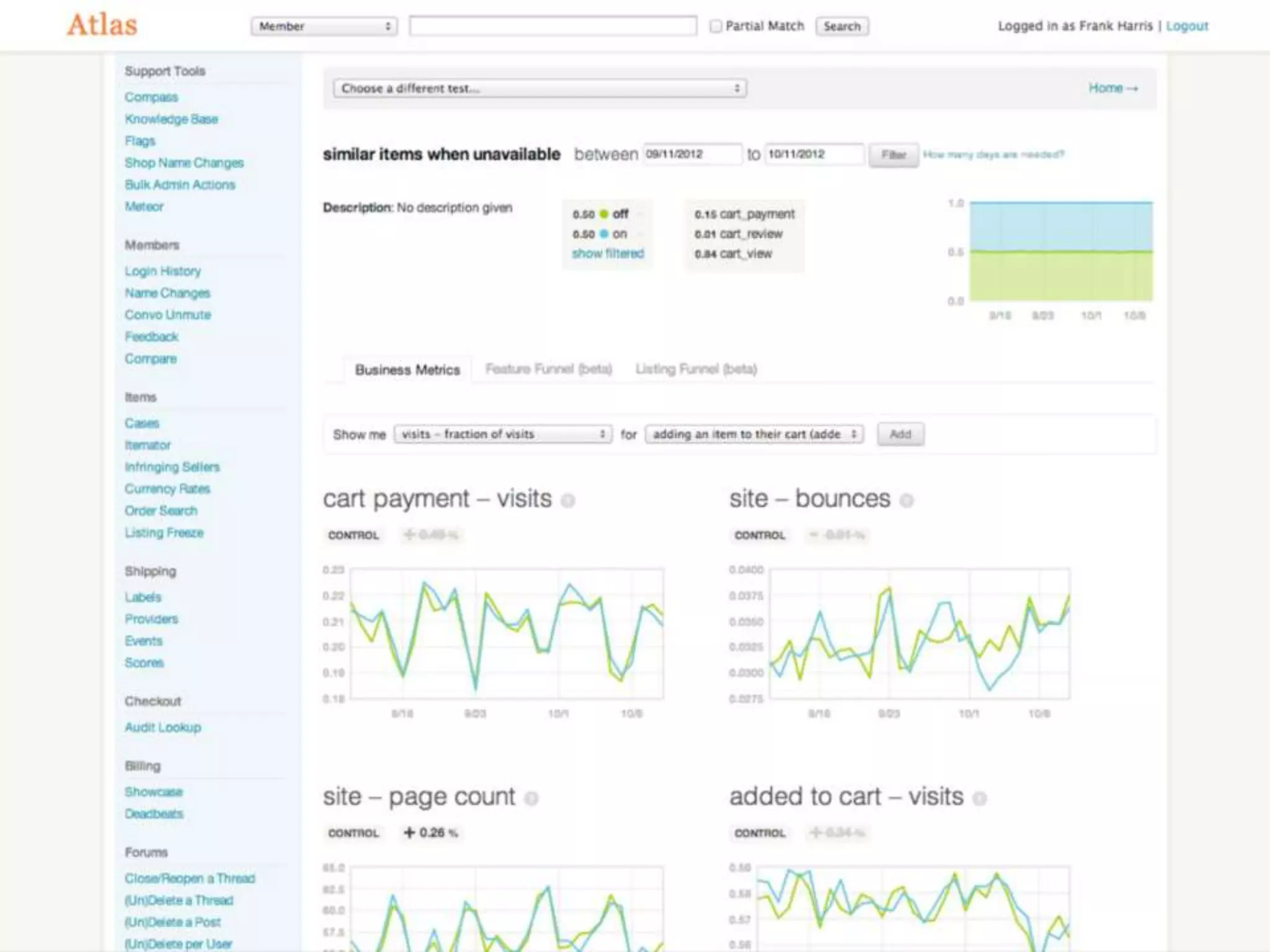Viewport: 1270px width, 952px height.
Task: Click the blue 'on' variant dot
Action: click(604, 234)
